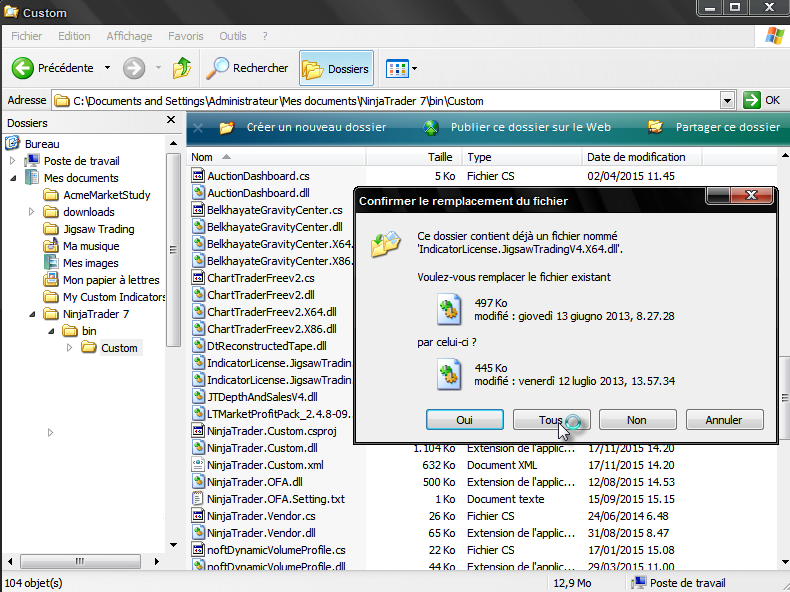Close the Confirmer le remplacement dialog

(752, 195)
